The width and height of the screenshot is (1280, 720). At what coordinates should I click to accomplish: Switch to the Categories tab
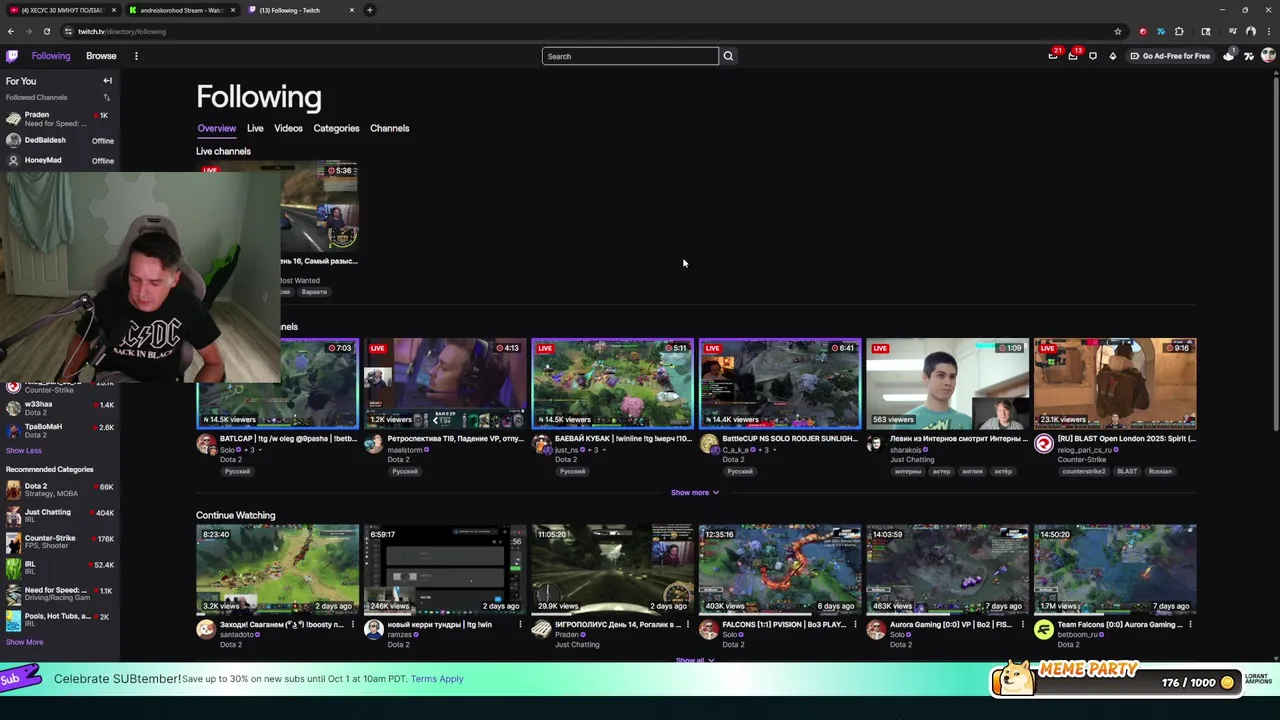coord(336,128)
